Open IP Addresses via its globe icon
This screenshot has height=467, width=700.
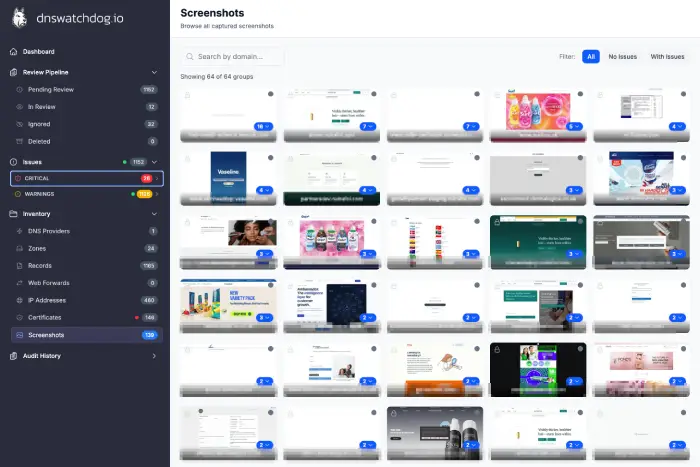tap(19, 300)
